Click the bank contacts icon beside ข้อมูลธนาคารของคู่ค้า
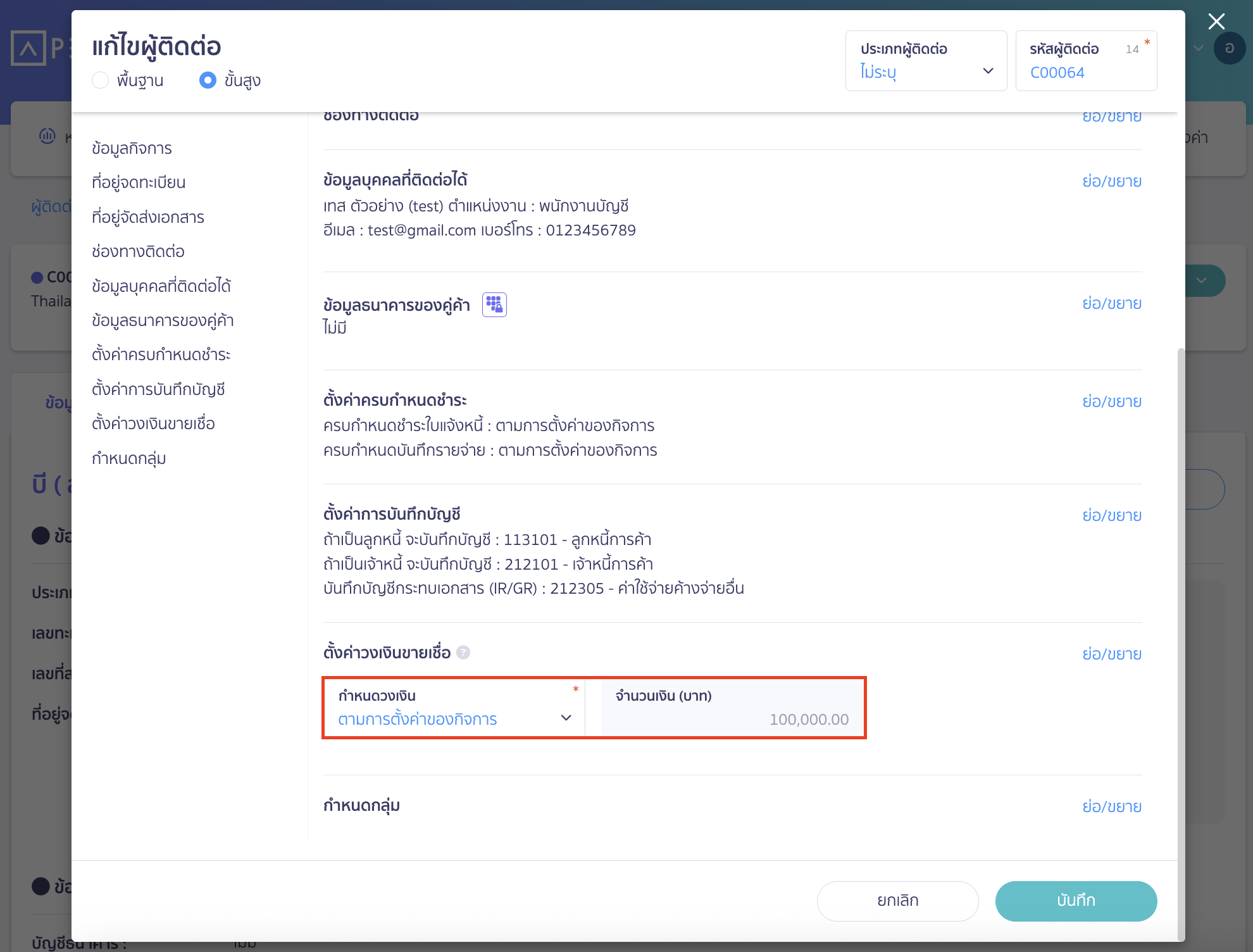Image resolution: width=1253 pixels, height=952 pixels. pyautogui.click(x=495, y=304)
